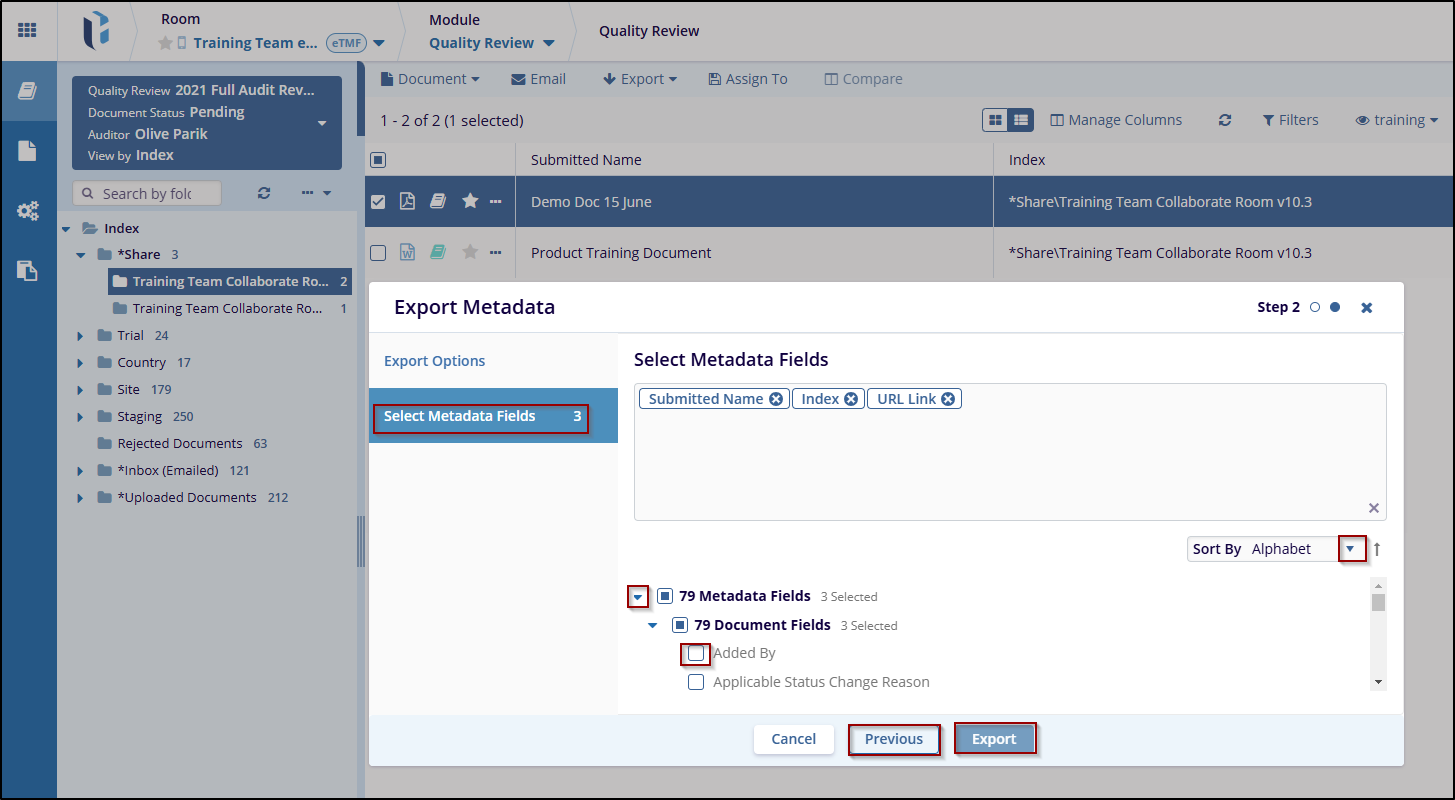1455x800 pixels.
Task: Expand the Trial folder in index
Action: click(x=80, y=336)
